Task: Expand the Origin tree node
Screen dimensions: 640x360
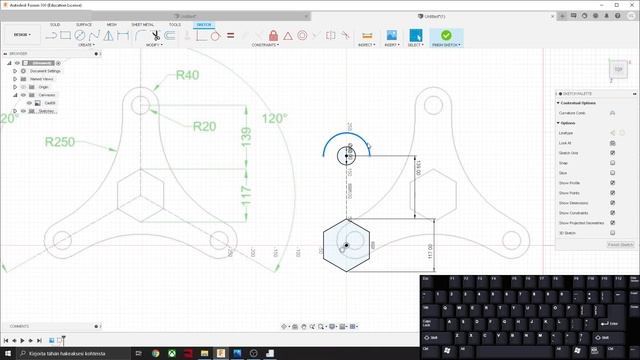Action: (15, 87)
